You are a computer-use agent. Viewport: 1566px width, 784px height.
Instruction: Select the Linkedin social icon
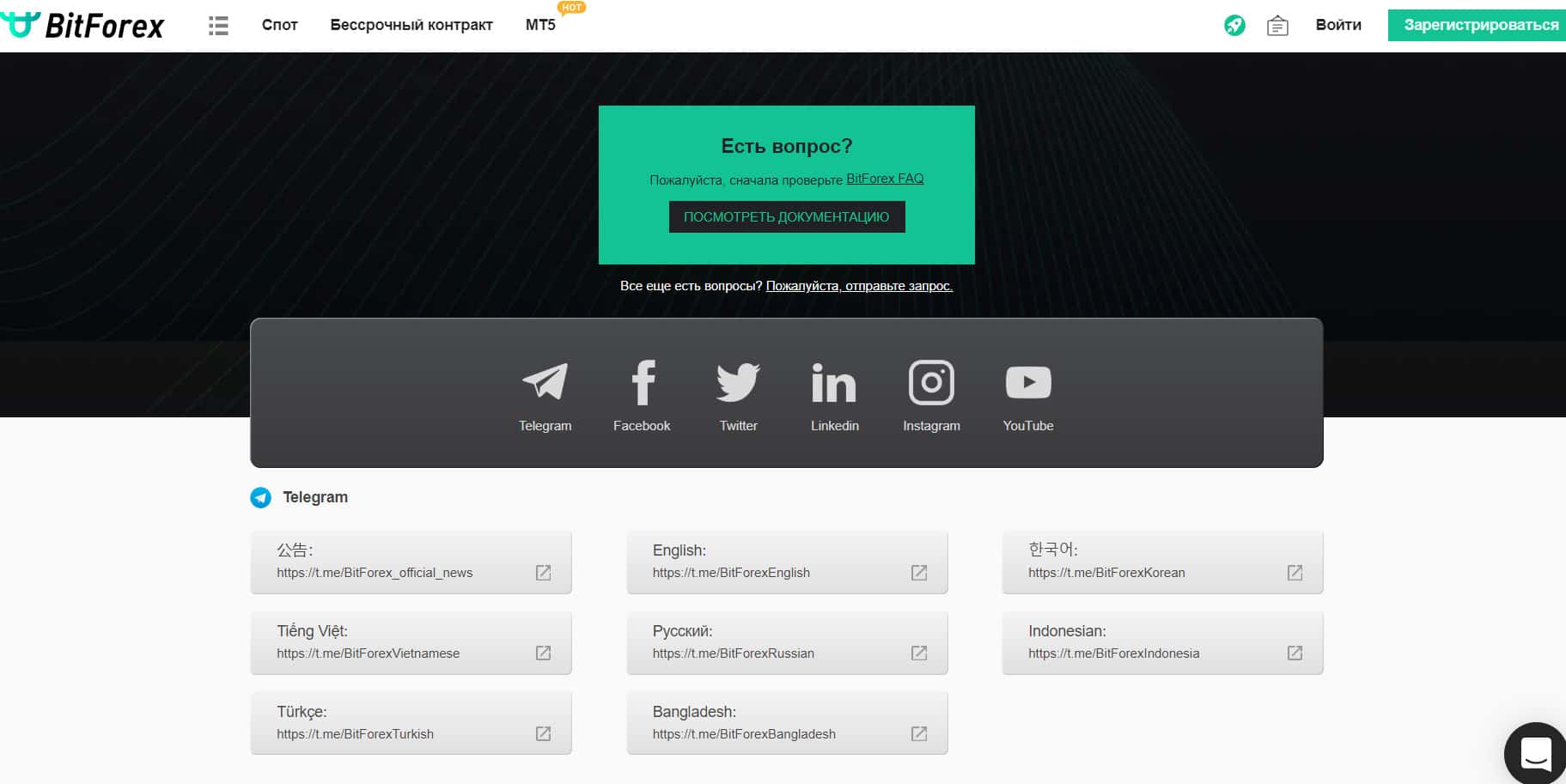click(x=834, y=382)
